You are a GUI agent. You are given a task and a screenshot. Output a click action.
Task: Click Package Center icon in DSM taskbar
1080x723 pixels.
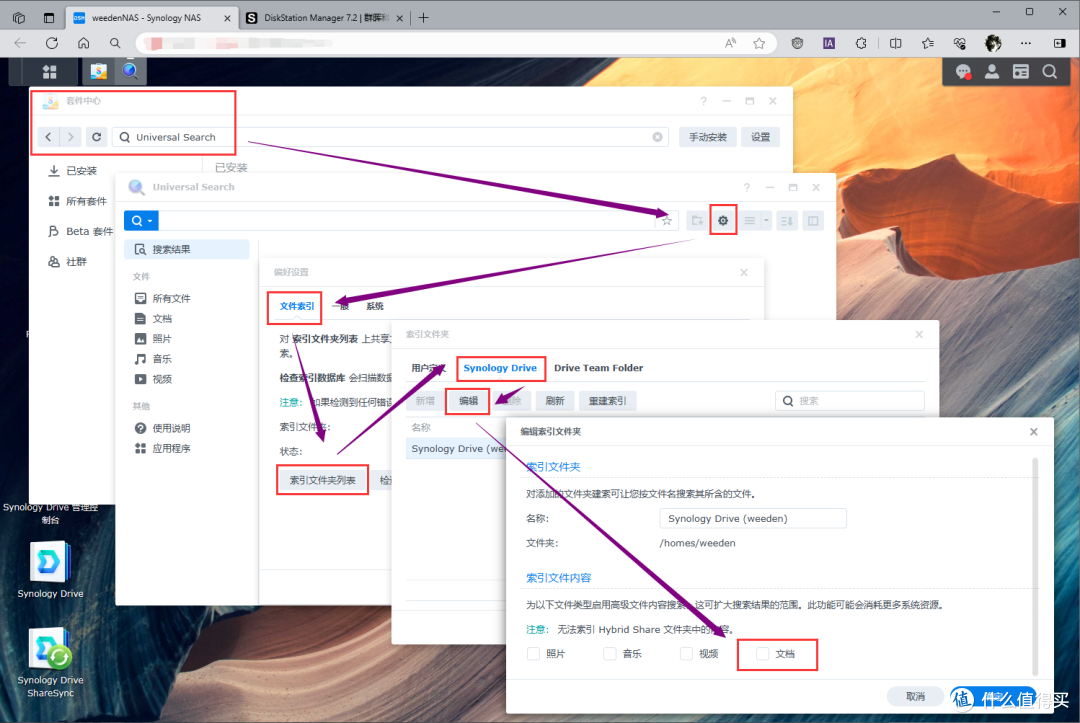click(x=98, y=71)
